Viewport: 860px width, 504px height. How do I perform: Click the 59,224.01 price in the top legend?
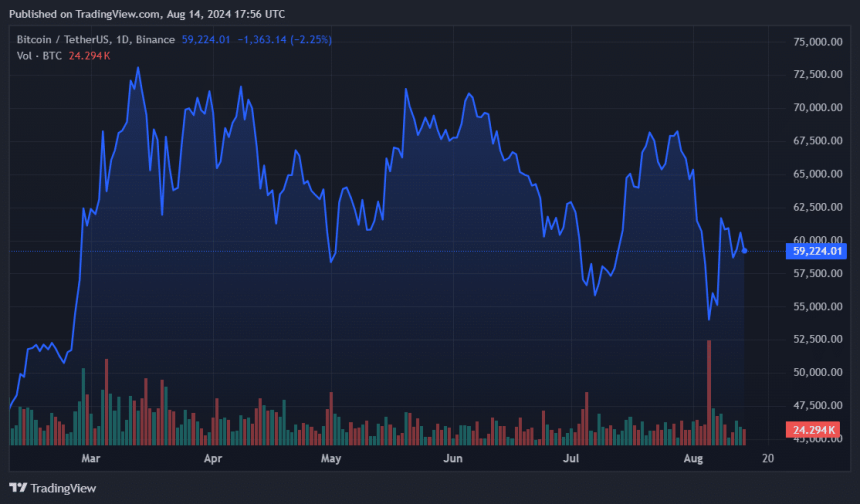coord(207,39)
